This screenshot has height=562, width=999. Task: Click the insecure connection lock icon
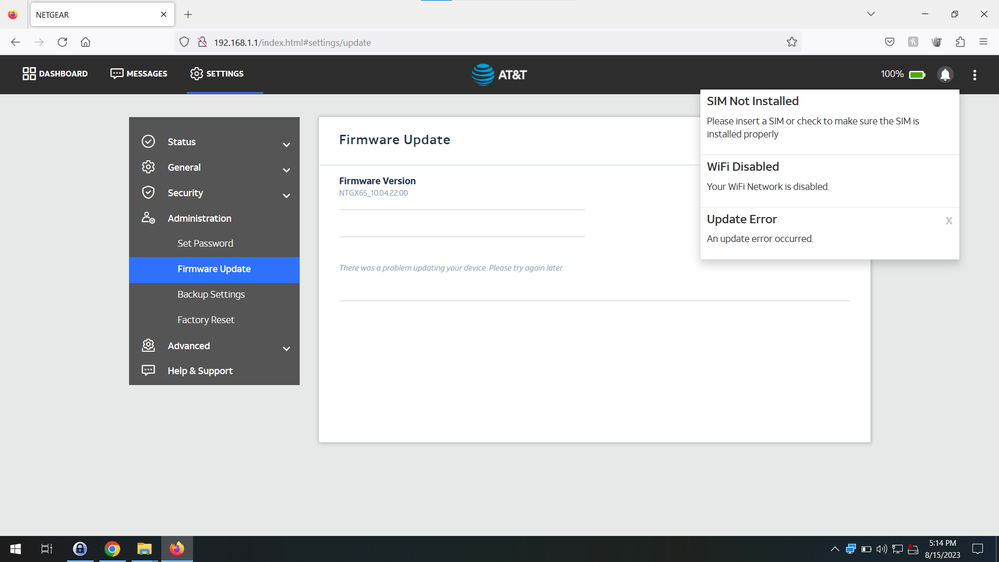coord(202,42)
